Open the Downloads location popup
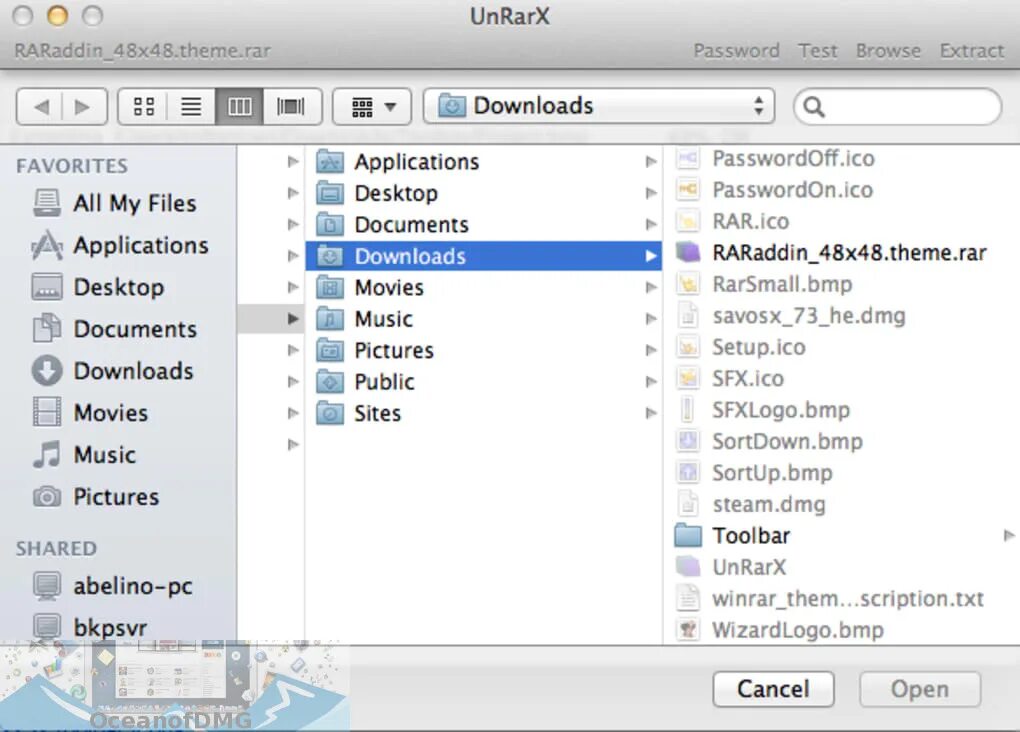 click(x=599, y=106)
